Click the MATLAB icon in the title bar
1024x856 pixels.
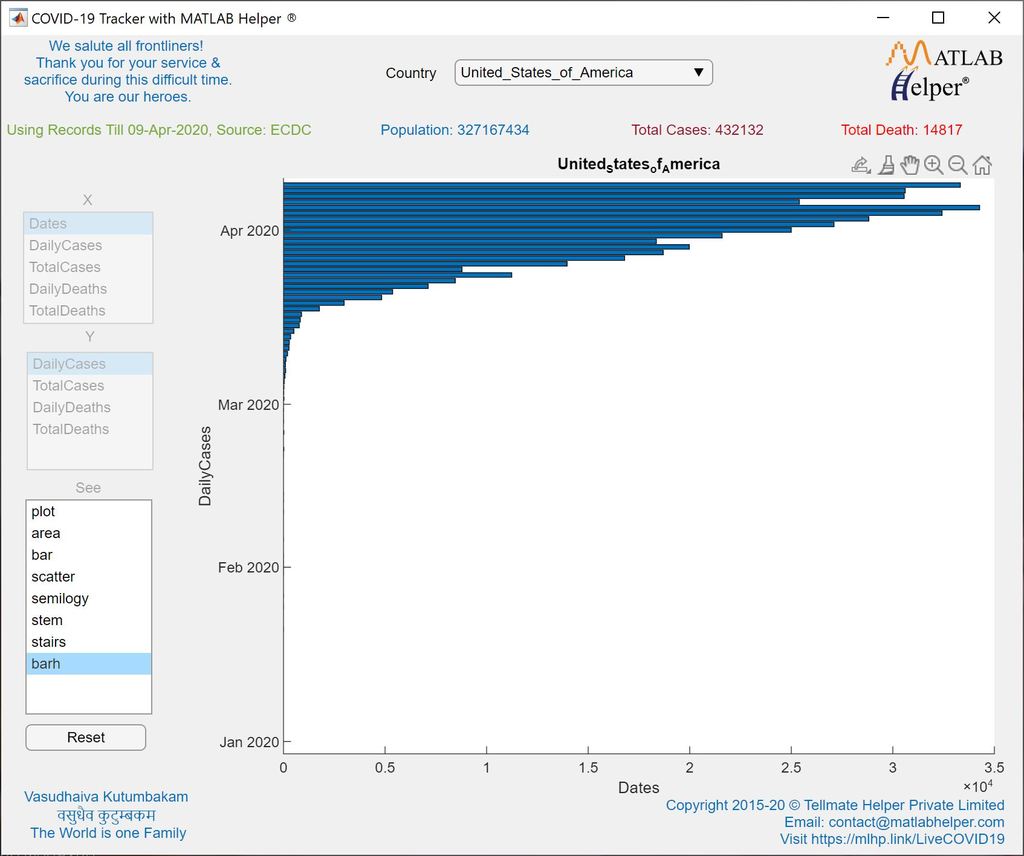tap(18, 17)
